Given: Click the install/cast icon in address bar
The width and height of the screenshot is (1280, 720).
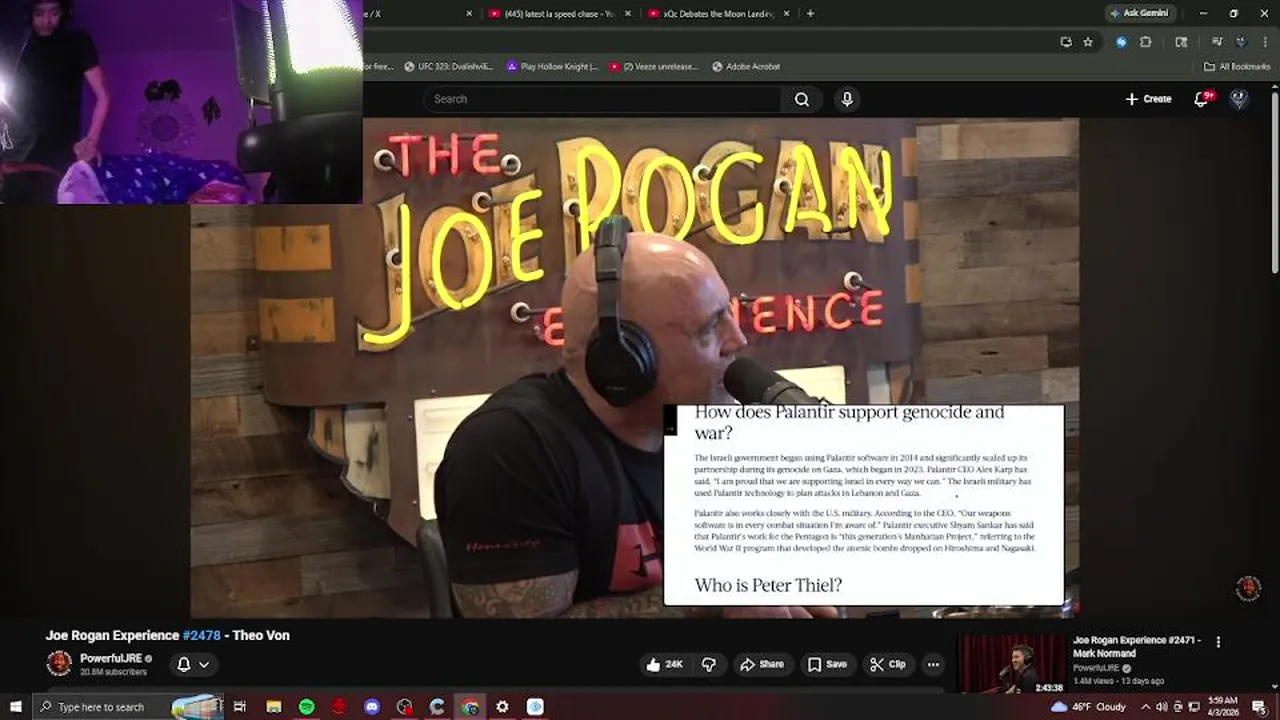Looking at the screenshot, I should click(1066, 42).
